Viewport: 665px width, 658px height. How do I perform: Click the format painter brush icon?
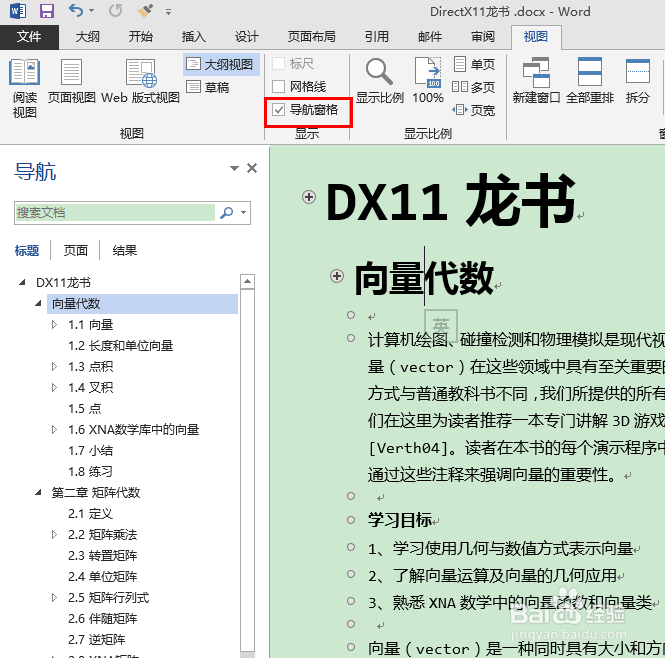[145, 11]
